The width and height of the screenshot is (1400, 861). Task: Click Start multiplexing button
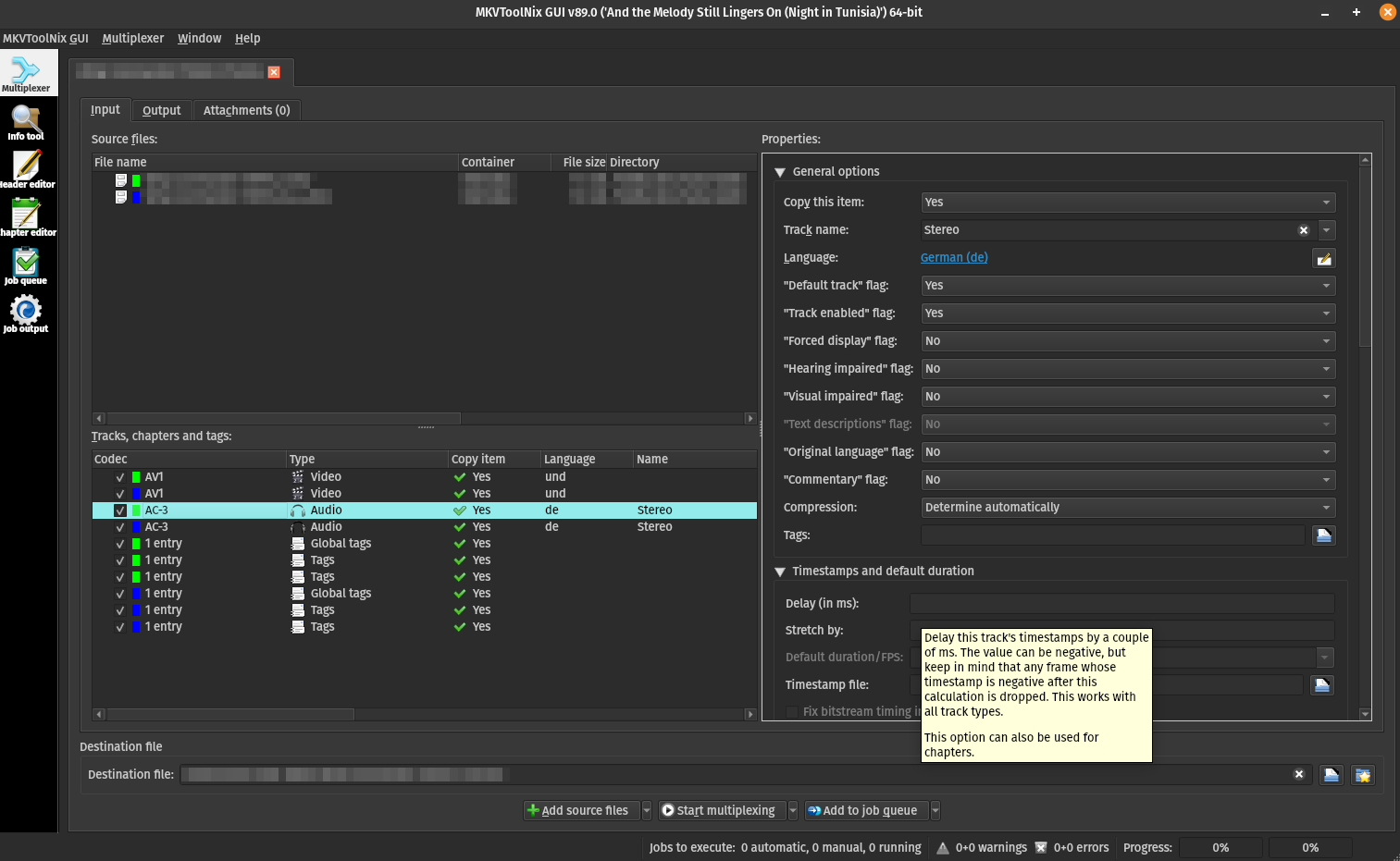(x=722, y=810)
